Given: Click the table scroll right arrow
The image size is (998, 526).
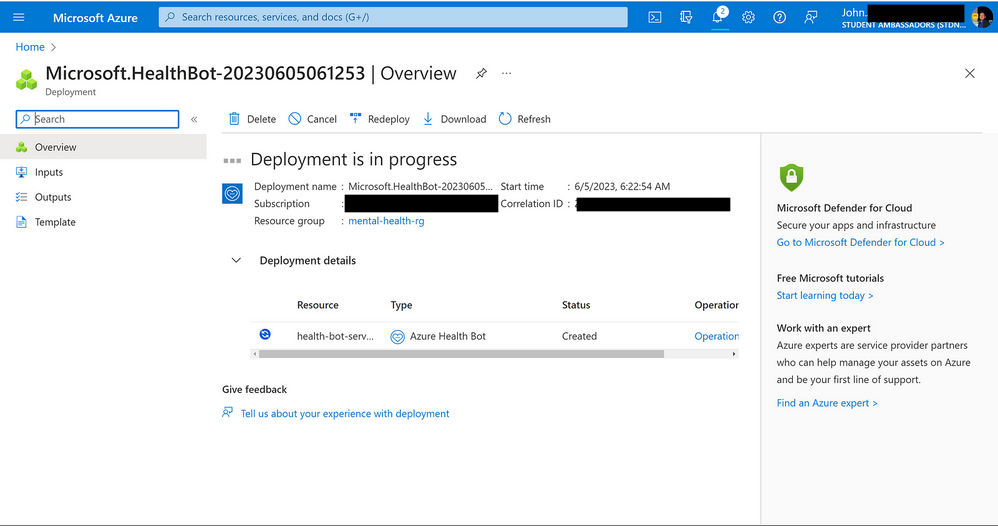Looking at the screenshot, I should click(734, 354).
